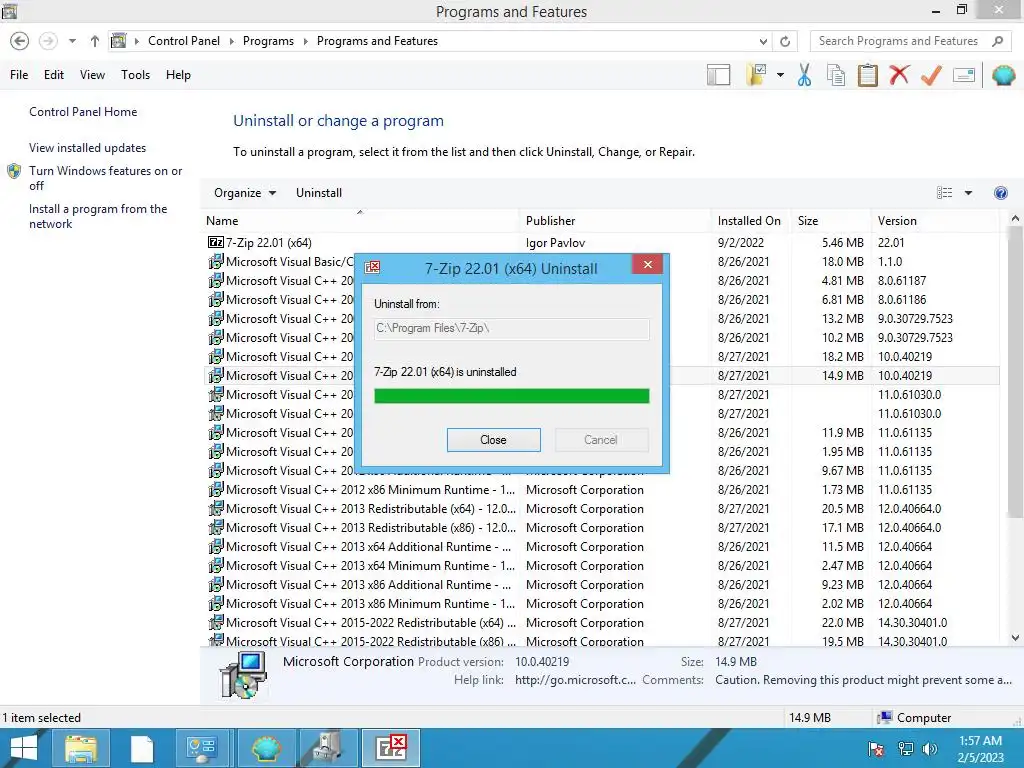
Task: Sort by the Publisher column header
Action: (616, 221)
